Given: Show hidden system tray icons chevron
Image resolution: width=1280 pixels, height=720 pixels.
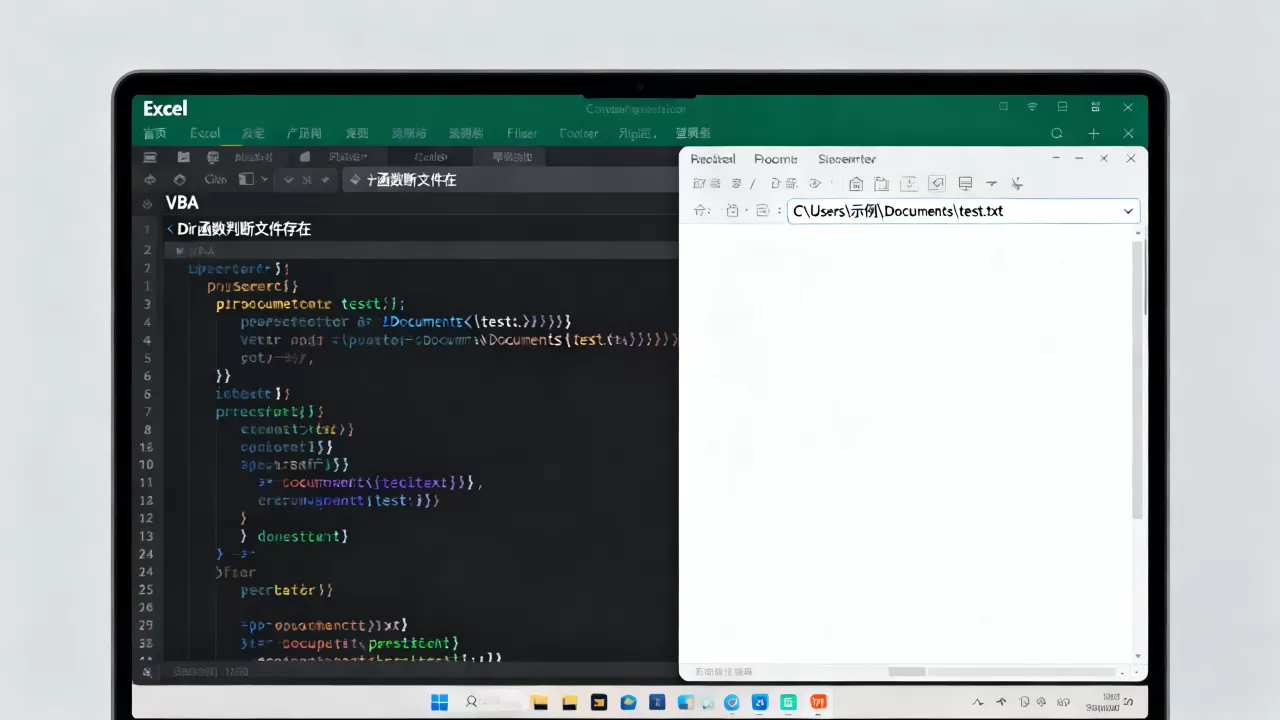Looking at the screenshot, I should pos(979,703).
